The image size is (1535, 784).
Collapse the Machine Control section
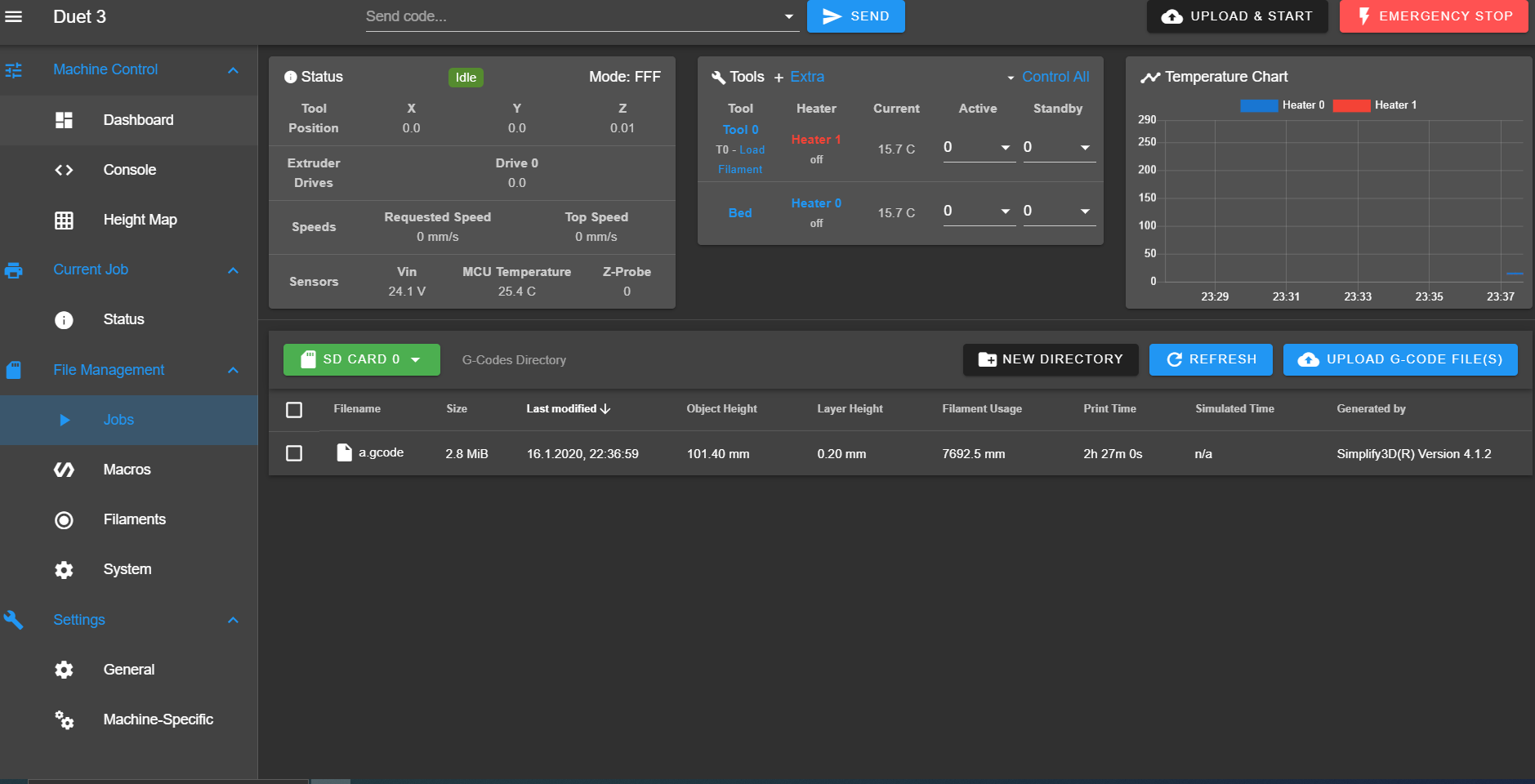click(233, 70)
